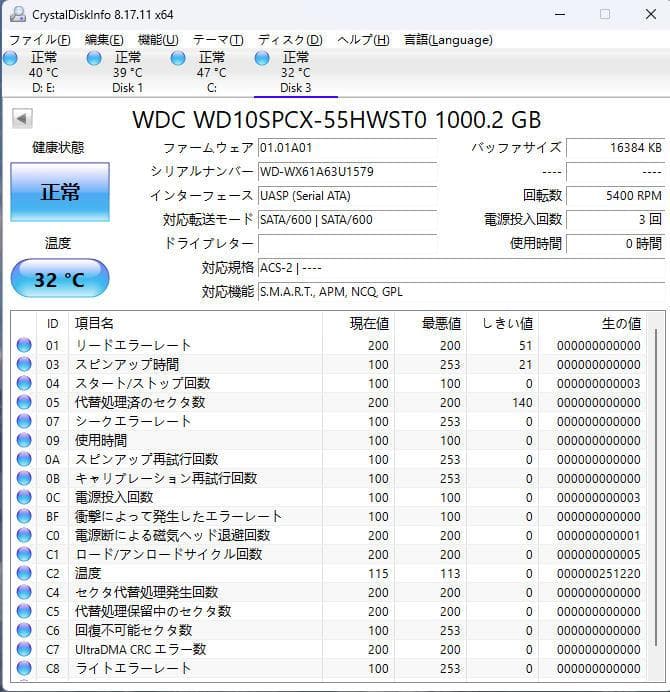Click raw value 000000000001 in C0 row

(x=598, y=535)
